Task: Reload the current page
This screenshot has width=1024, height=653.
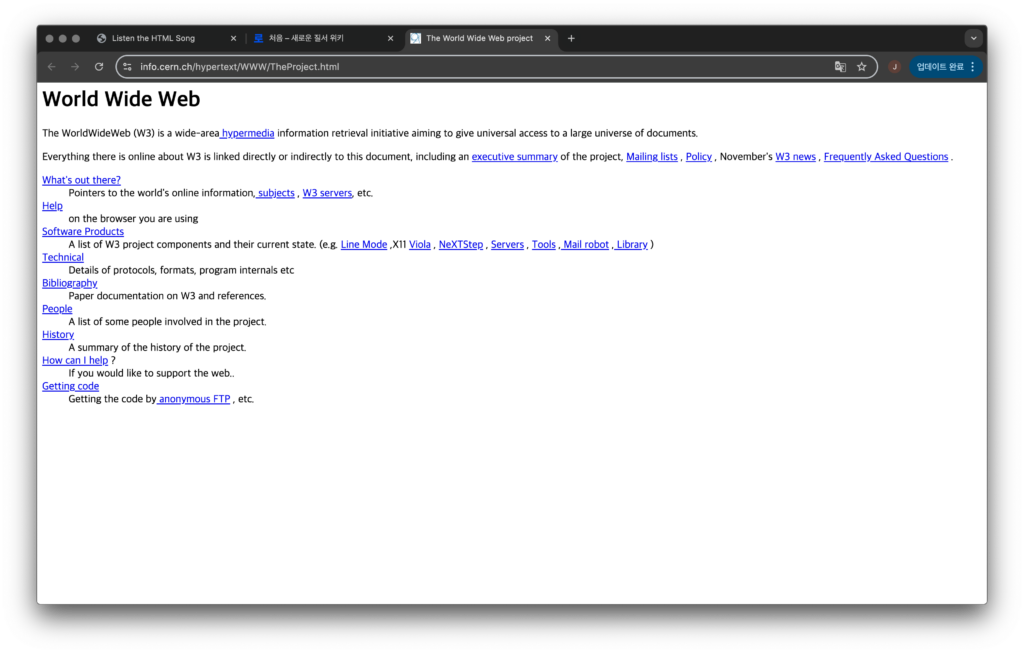Action: click(x=99, y=67)
